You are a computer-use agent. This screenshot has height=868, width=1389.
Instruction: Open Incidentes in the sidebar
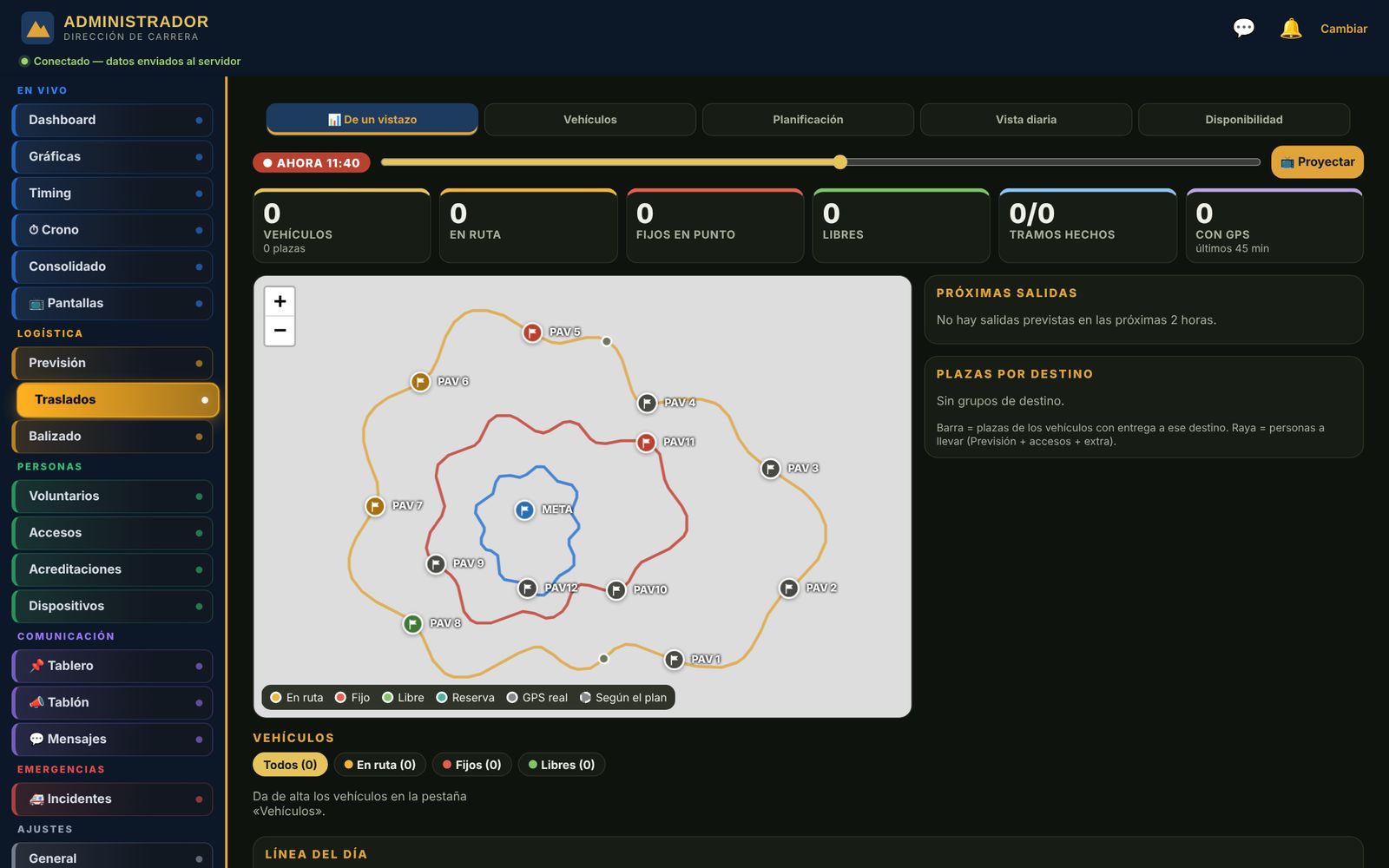[x=112, y=799]
